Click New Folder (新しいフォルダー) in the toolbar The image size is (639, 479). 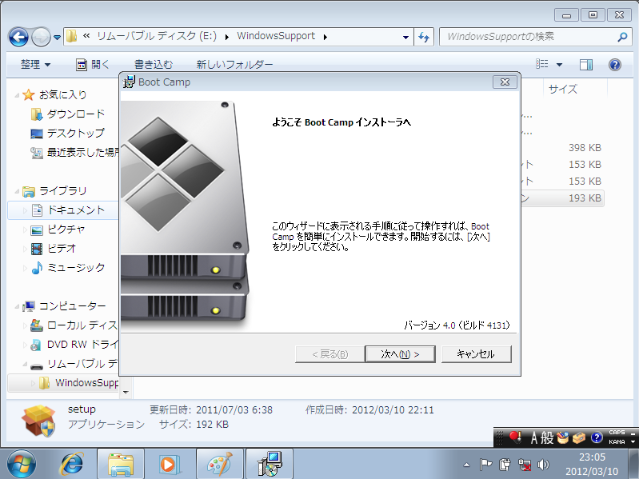tap(235, 64)
